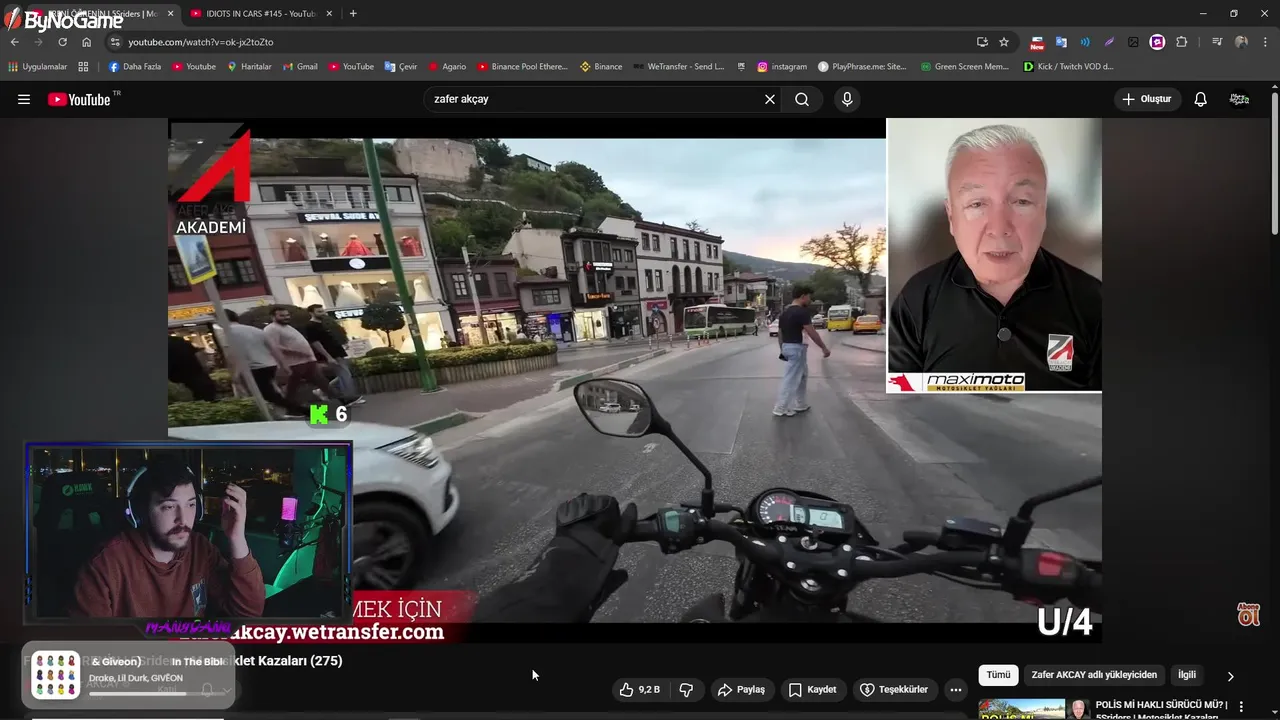Open the Green Screen Mem... bookmark
This screenshot has height=720, width=1280.
(964, 67)
